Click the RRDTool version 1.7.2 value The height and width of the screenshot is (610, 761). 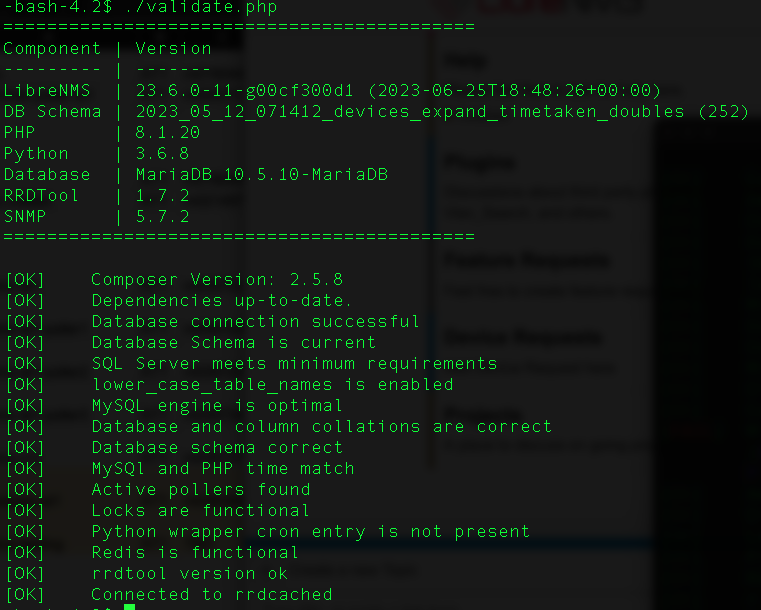[x=162, y=195]
